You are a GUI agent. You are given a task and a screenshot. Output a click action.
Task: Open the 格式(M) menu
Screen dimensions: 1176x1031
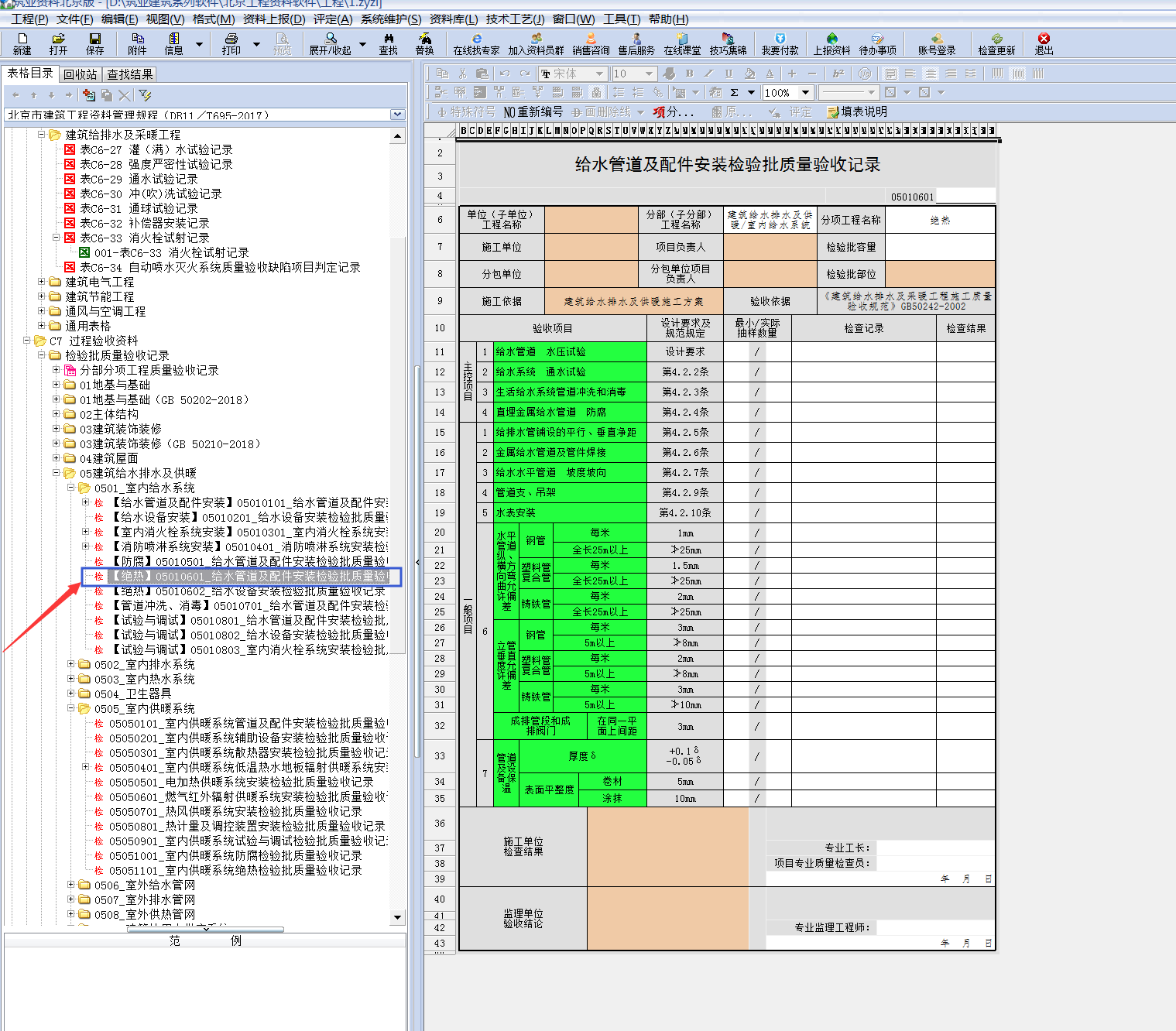click(213, 19)
